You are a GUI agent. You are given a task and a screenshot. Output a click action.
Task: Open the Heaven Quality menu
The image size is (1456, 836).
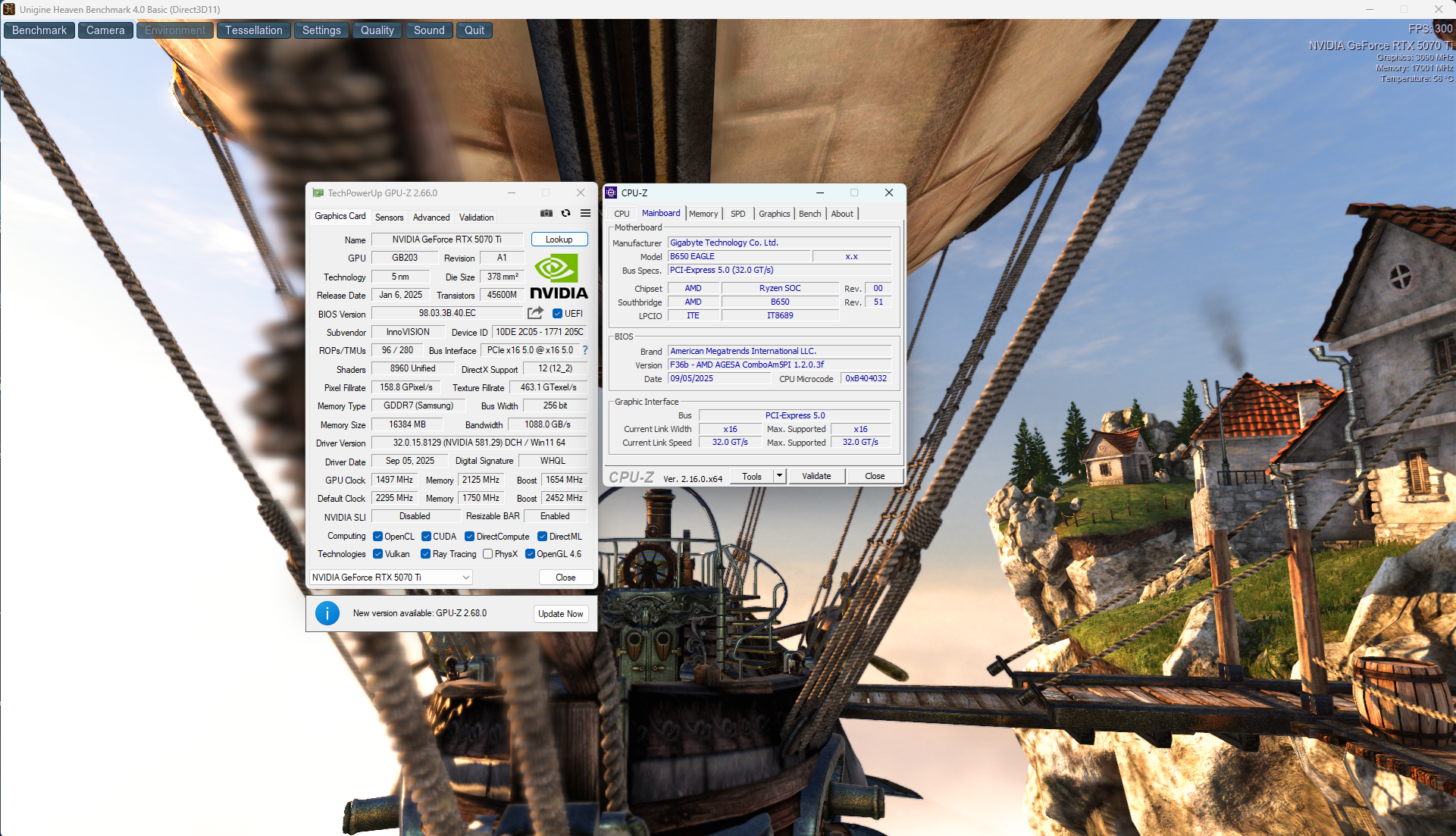point(377,30)
